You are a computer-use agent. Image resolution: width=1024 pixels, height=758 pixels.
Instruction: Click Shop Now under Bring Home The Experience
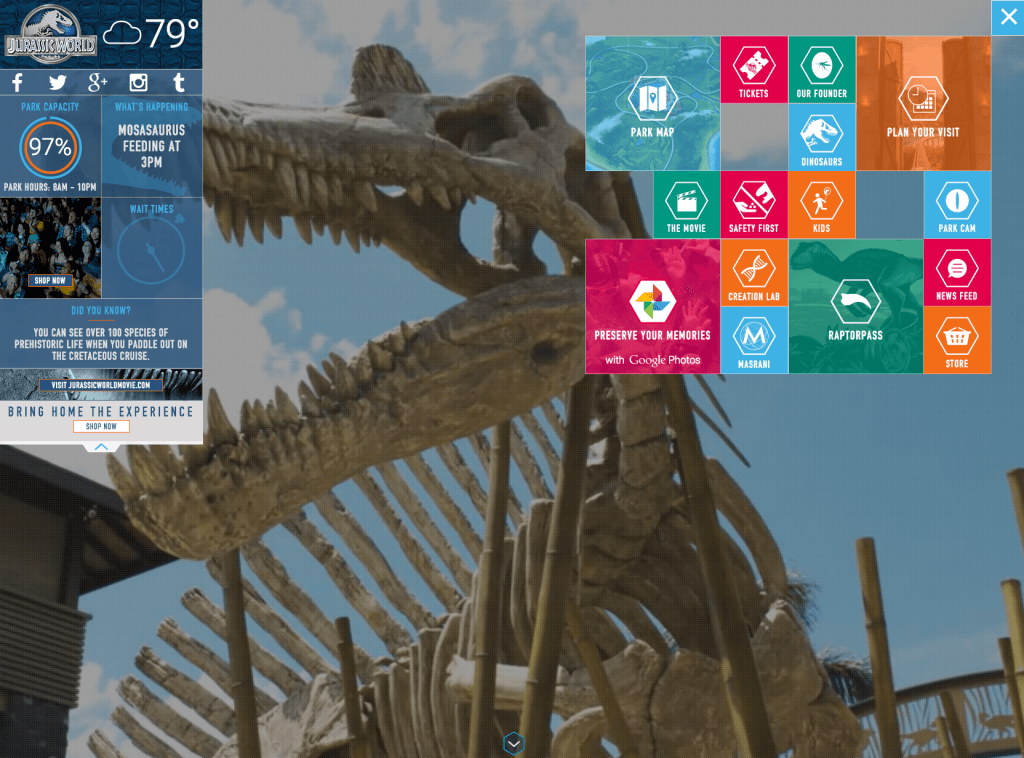click(x=100, y=426)
